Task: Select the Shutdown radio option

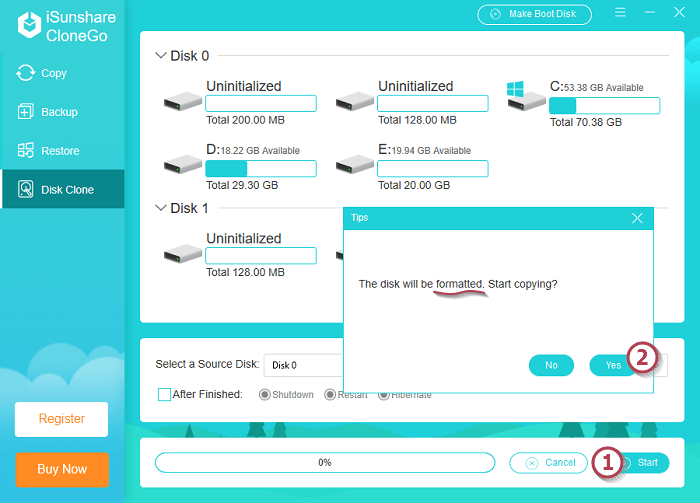Action: coord(266,394)
